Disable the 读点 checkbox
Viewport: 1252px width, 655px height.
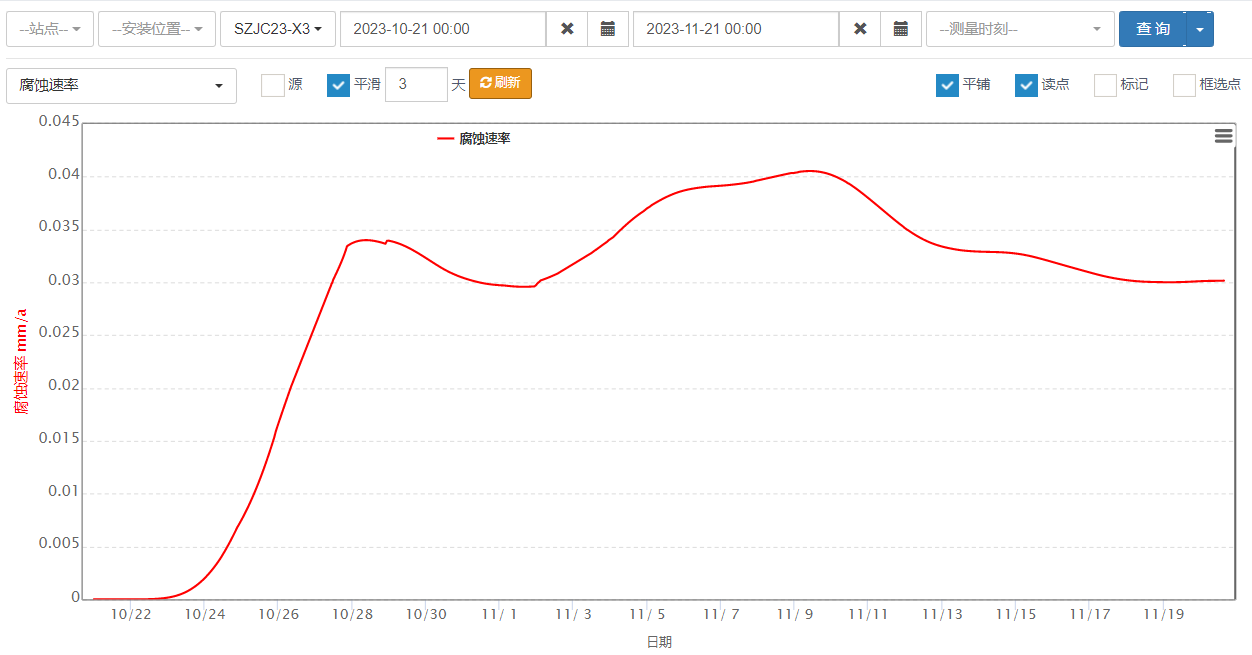pyautogui.click(x=1026, y=85)
